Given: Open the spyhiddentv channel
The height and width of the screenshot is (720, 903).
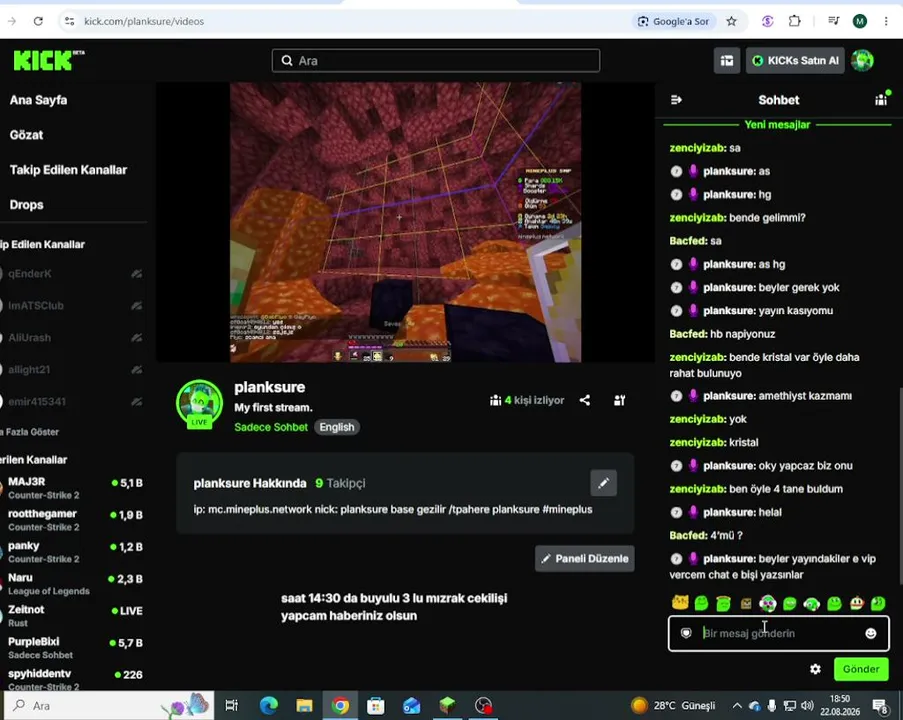Looking at the screenshot, I should pyautogui.click(x=71, y=679).
